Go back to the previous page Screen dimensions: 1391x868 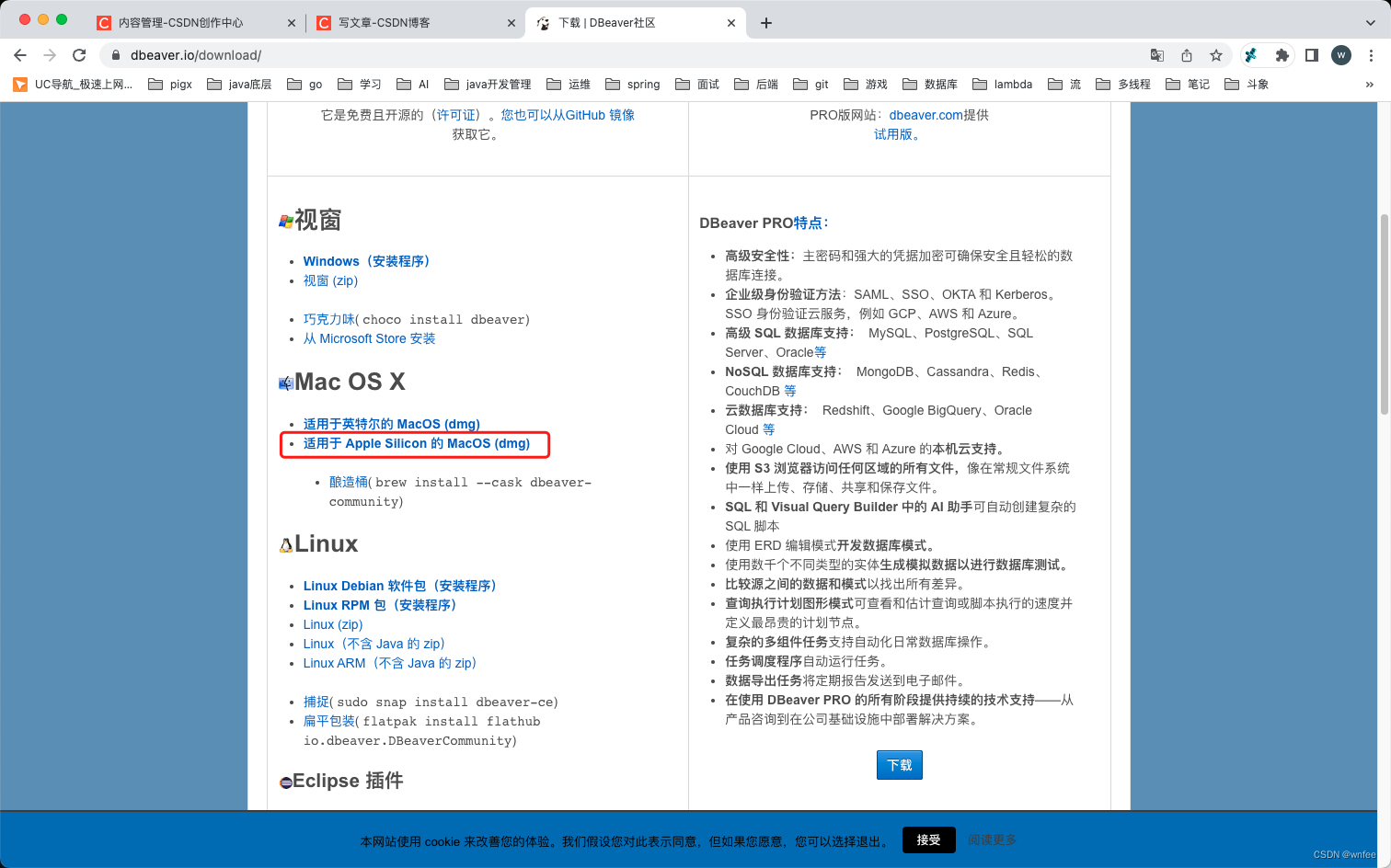(20, 55)
